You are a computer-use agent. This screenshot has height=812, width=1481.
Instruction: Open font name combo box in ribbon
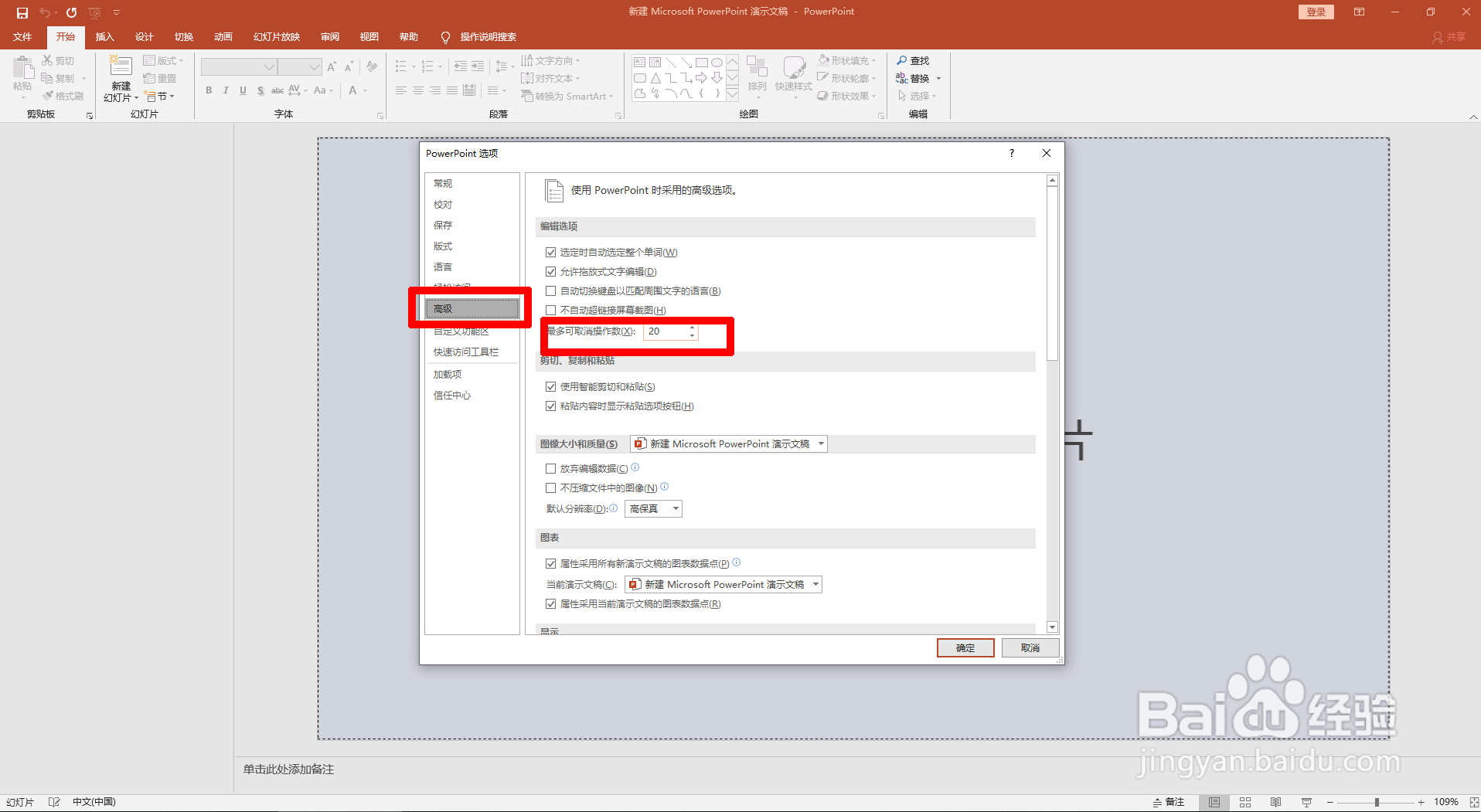(x=239, y=67)
